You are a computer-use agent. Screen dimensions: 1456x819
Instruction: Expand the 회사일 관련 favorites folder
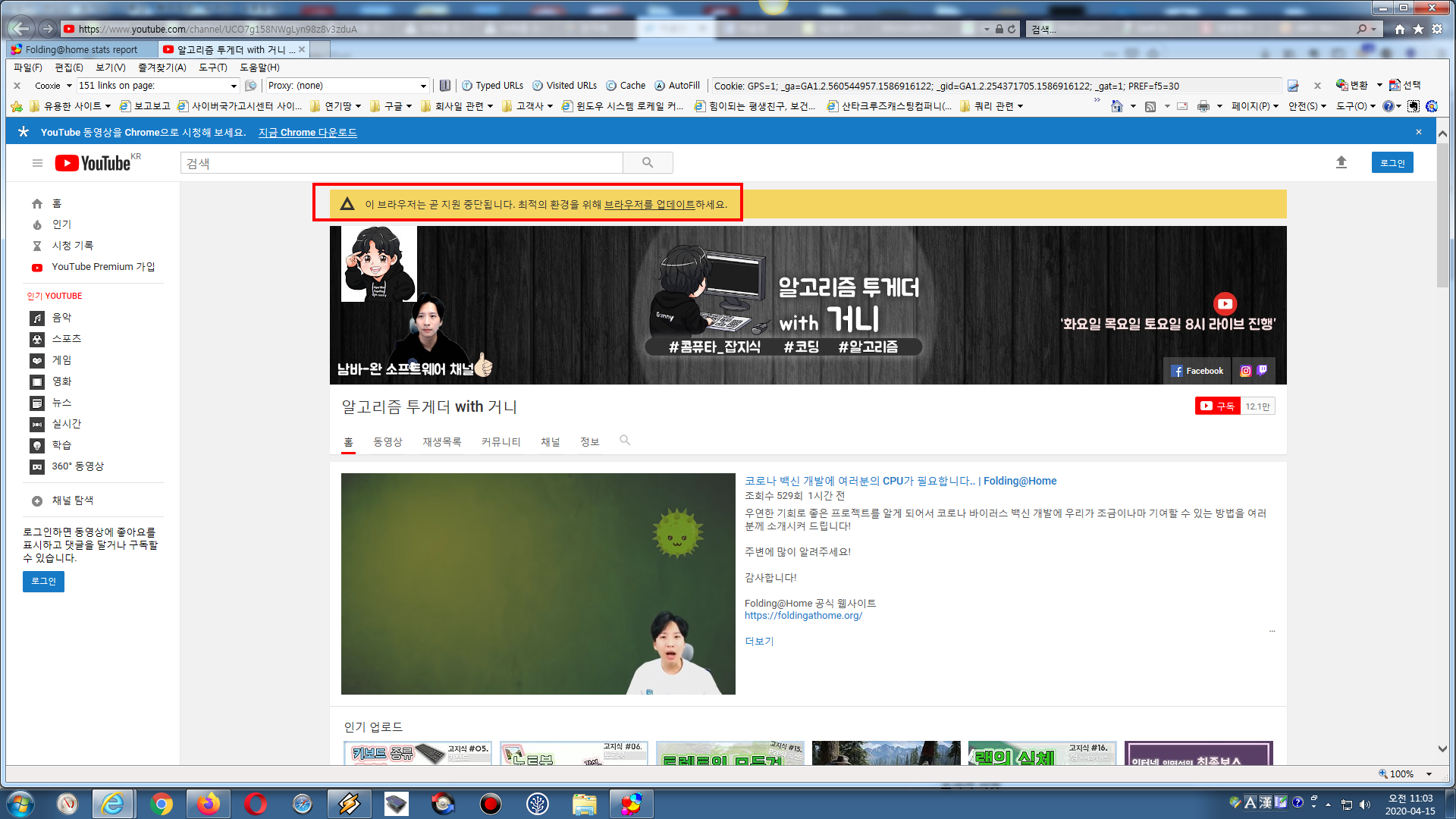(457, 106)
